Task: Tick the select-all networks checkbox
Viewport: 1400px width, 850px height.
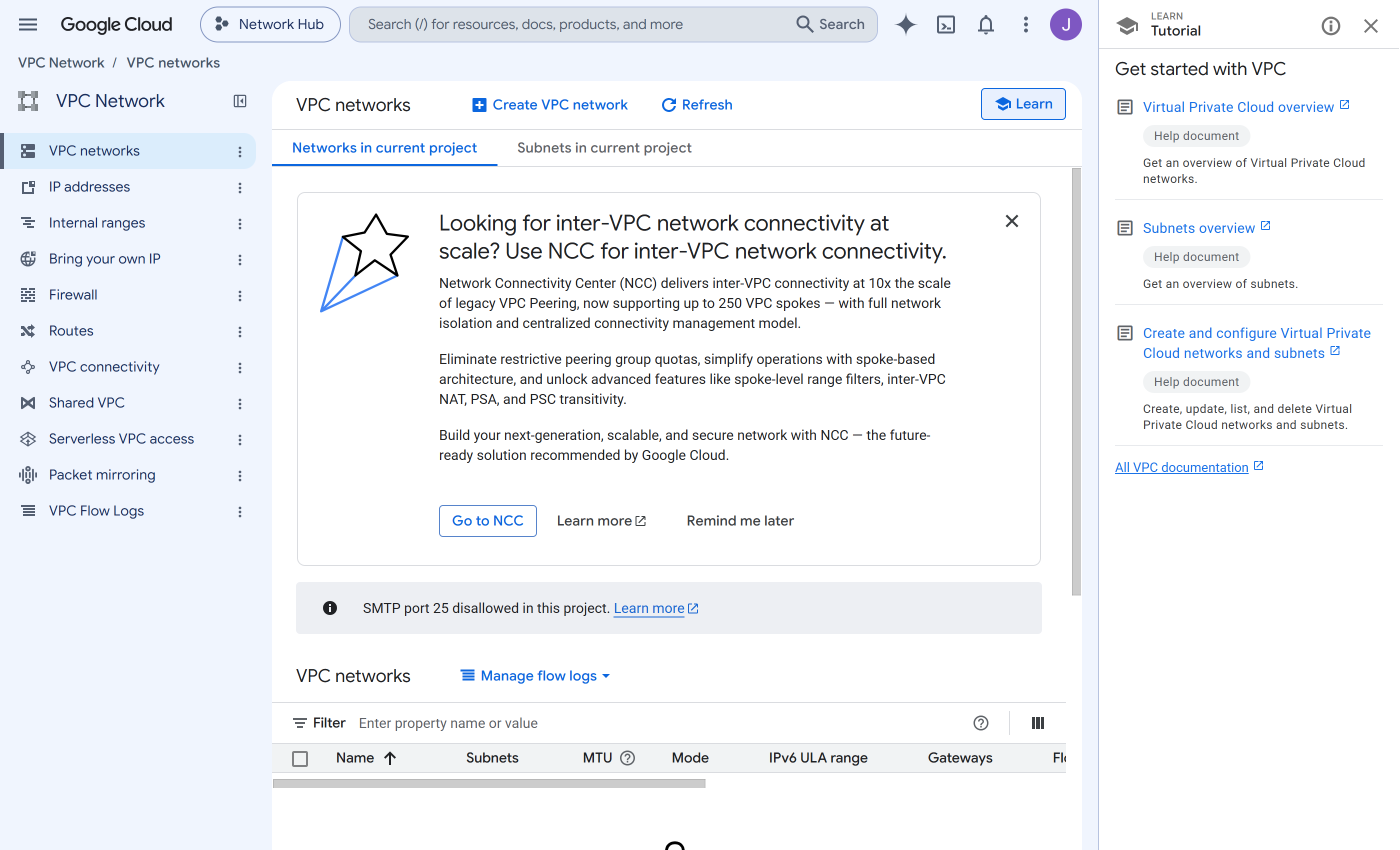Action: (300, 758)
